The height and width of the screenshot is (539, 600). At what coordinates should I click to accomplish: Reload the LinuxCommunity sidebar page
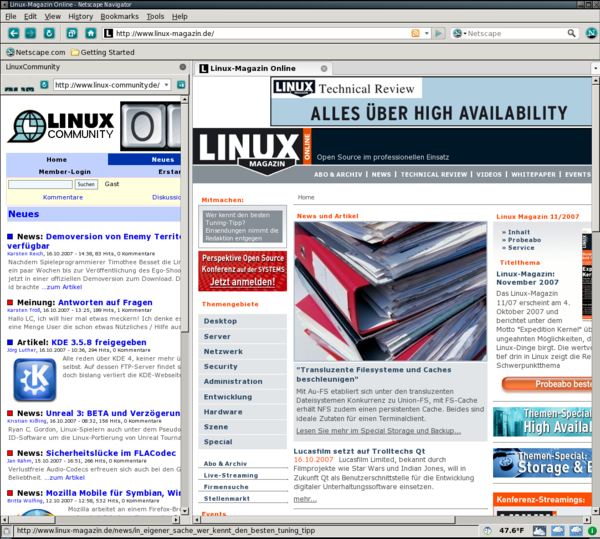tap(44, 85)
